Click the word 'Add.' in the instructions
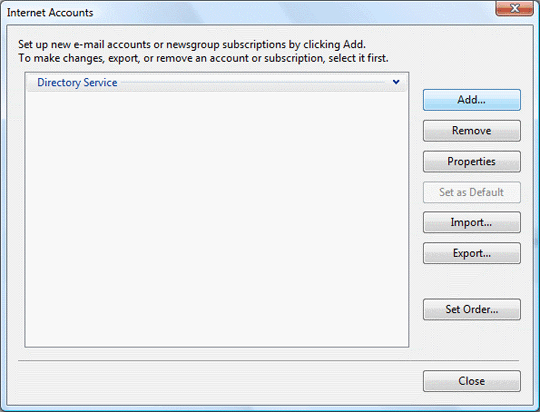 (354, 44)
